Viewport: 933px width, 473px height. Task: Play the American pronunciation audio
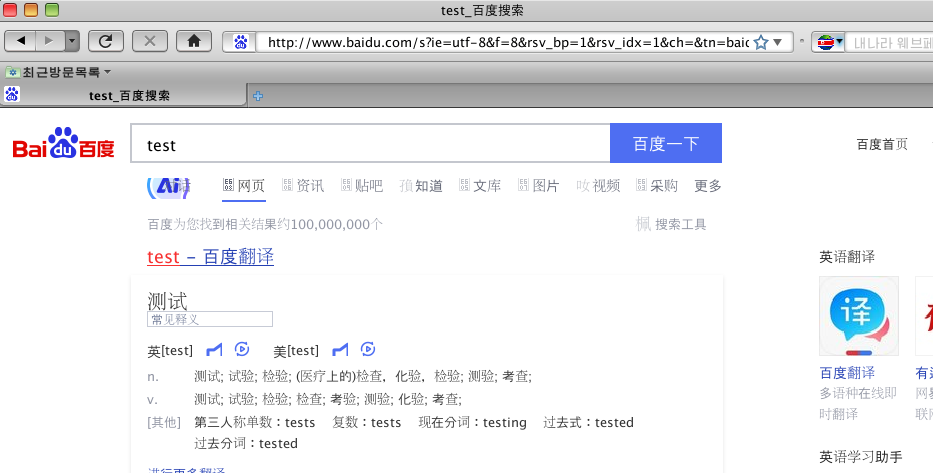368,349
